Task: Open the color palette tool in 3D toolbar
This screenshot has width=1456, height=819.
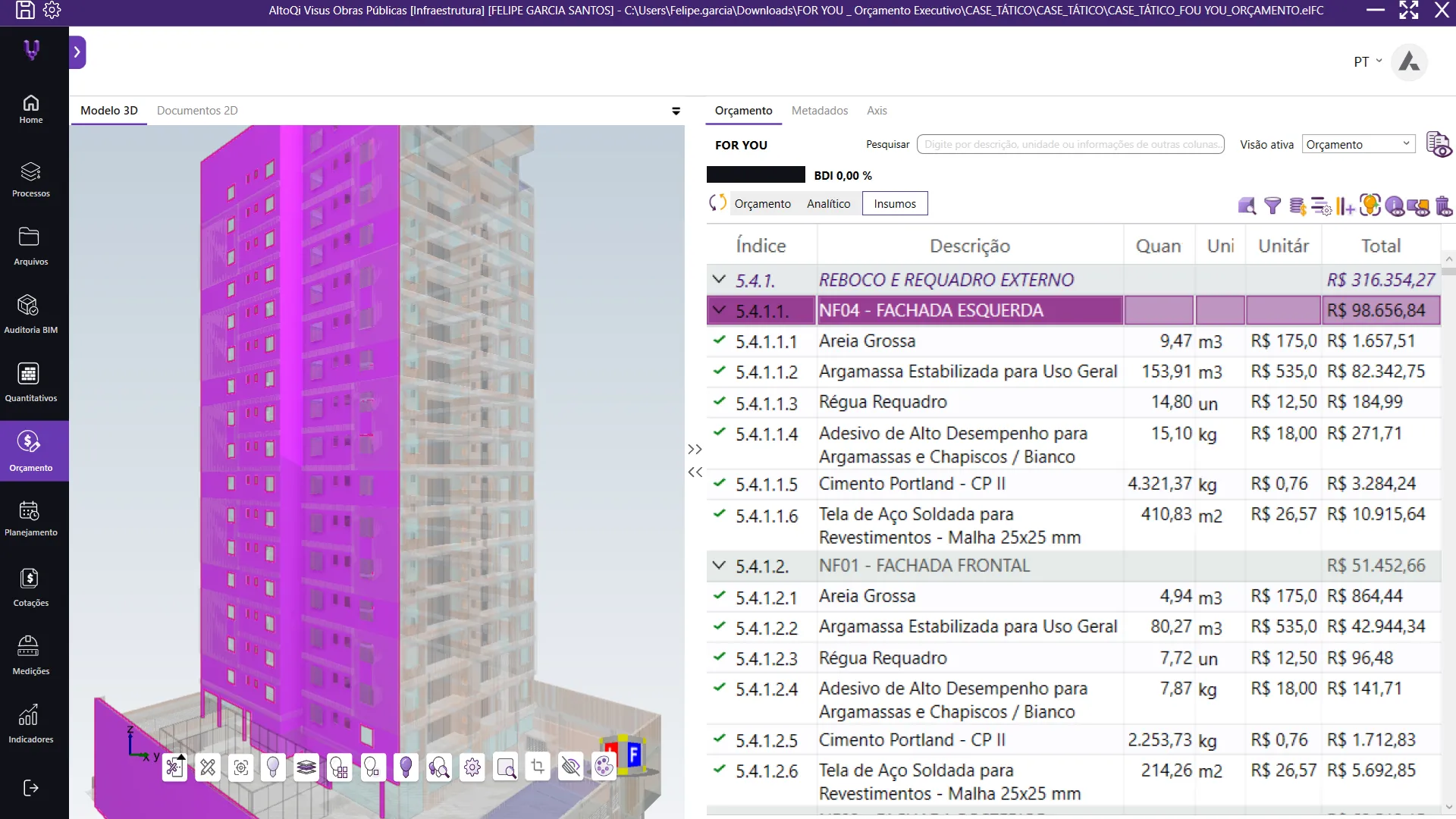Action: [x=604, y=767]
